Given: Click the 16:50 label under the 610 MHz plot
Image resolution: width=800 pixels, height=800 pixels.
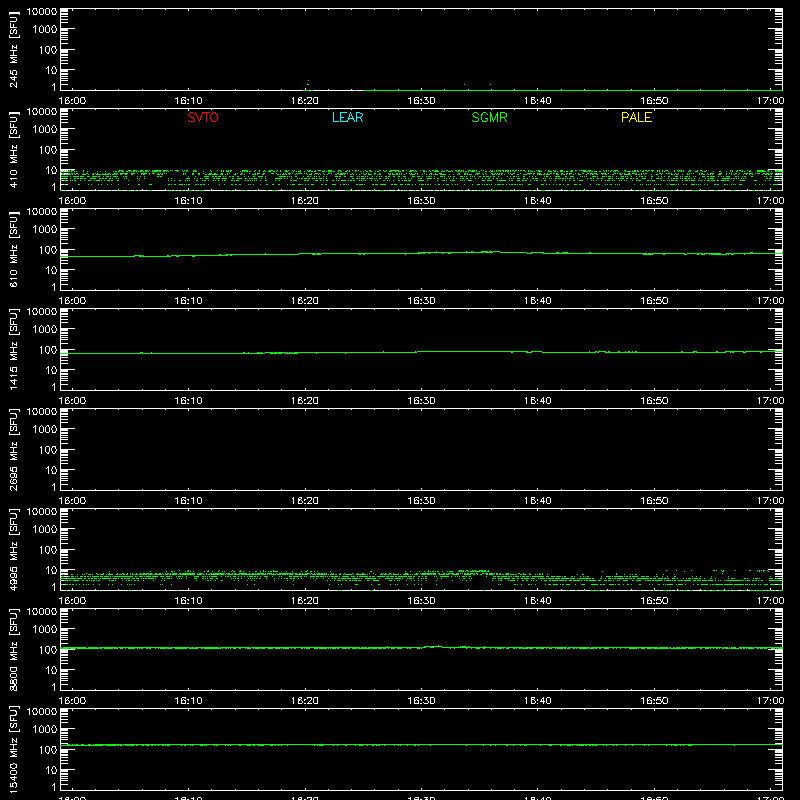Looking at the screenshot, I should coord(654,301).
